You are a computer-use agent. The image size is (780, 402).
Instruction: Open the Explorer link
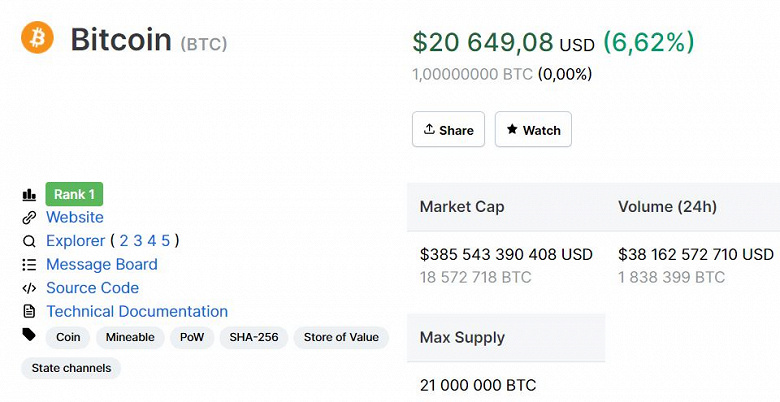75,241
